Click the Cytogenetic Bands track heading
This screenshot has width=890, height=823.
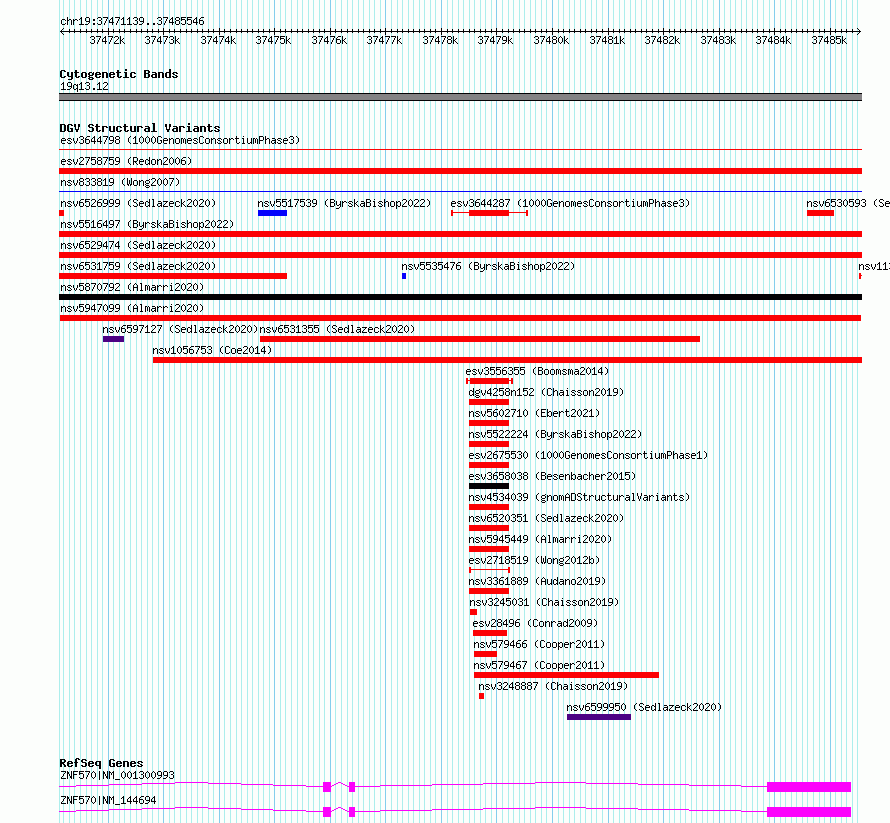point(119,74)
